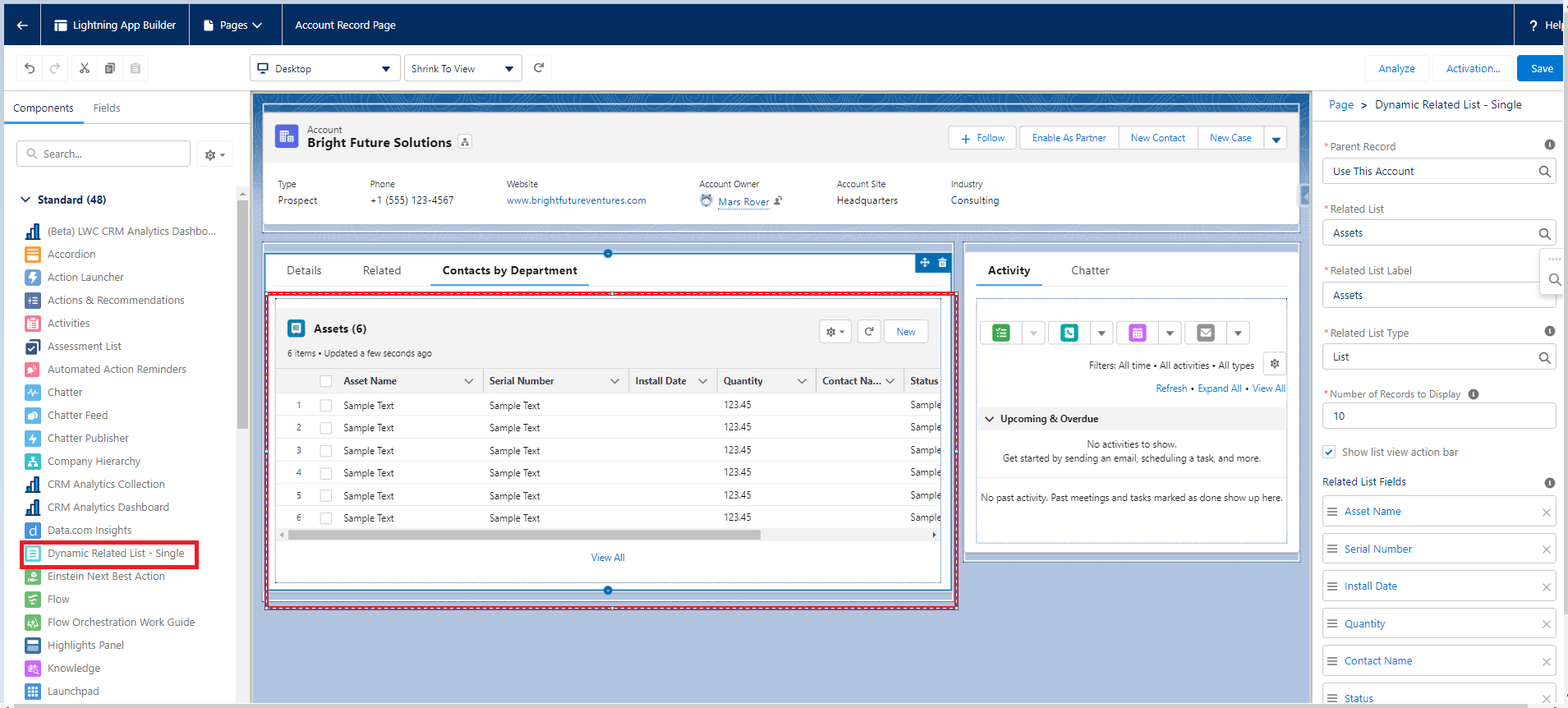
Task: Switch to the Fields tab
Action: click(107, 108)
